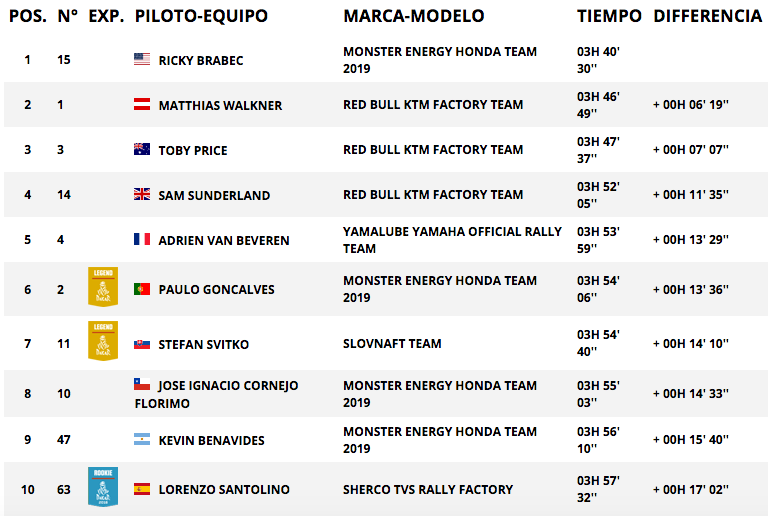The width and height of the screenshot is (768, 516).
Task: Select the TIEMPO column header
Action: click(x=609, y=16)
